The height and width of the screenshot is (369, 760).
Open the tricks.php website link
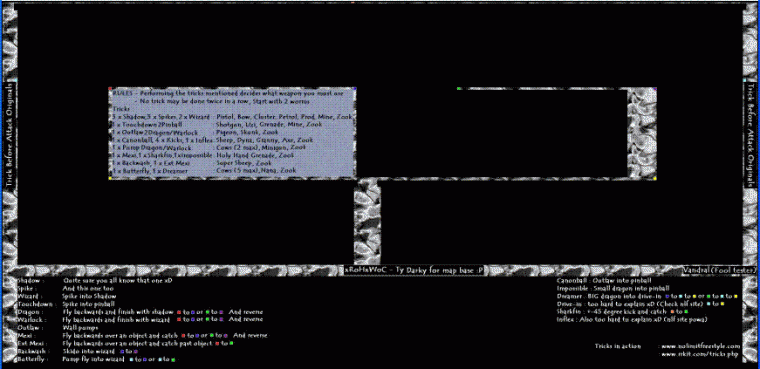click(699, 355)
